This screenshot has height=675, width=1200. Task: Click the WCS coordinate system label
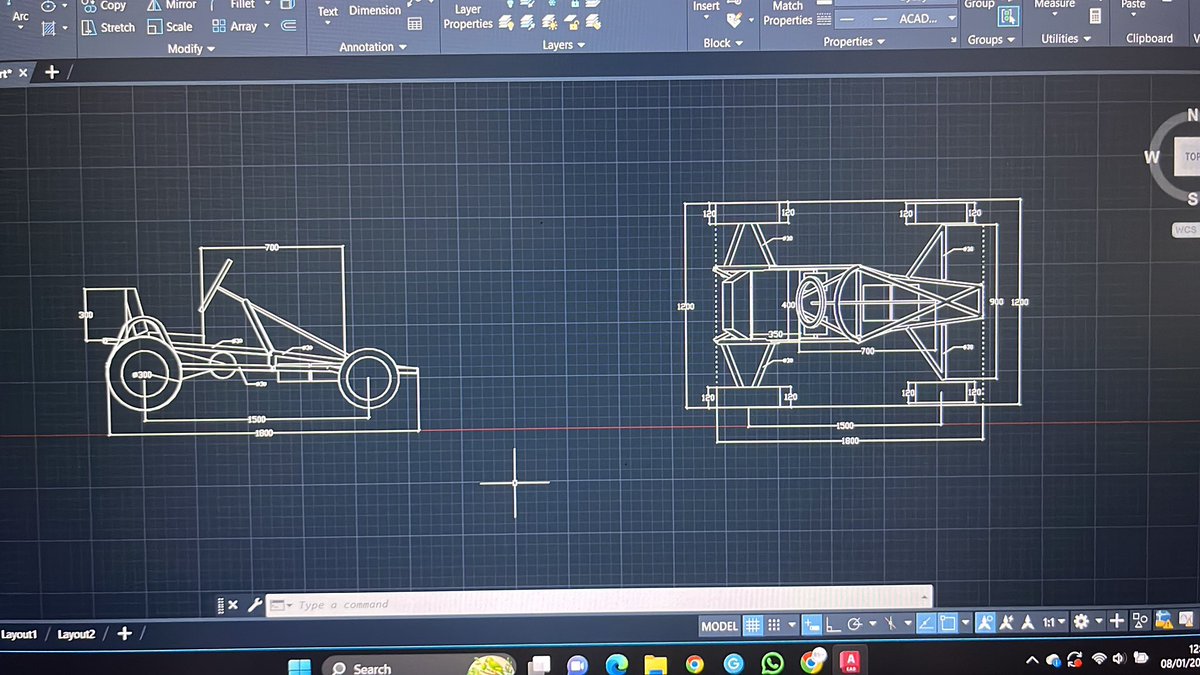click(1185, 230)
